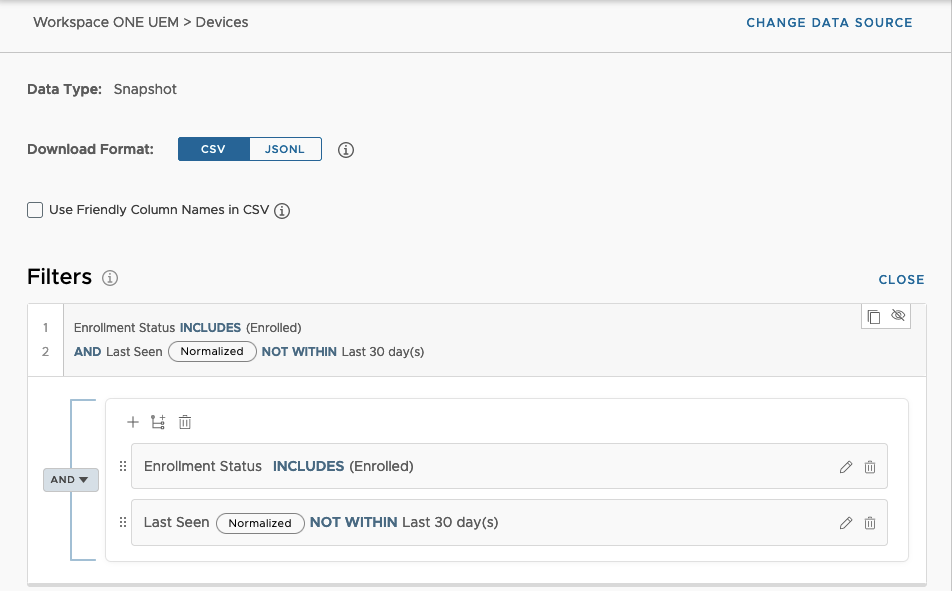Add a new filter rule
The height and width of the screenshot is (591, 952).
click(x=132, y=422)
